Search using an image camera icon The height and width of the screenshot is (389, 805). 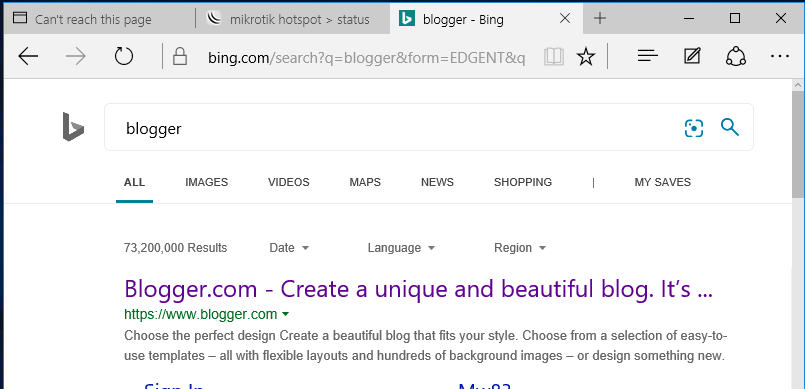tap(694, 128)
